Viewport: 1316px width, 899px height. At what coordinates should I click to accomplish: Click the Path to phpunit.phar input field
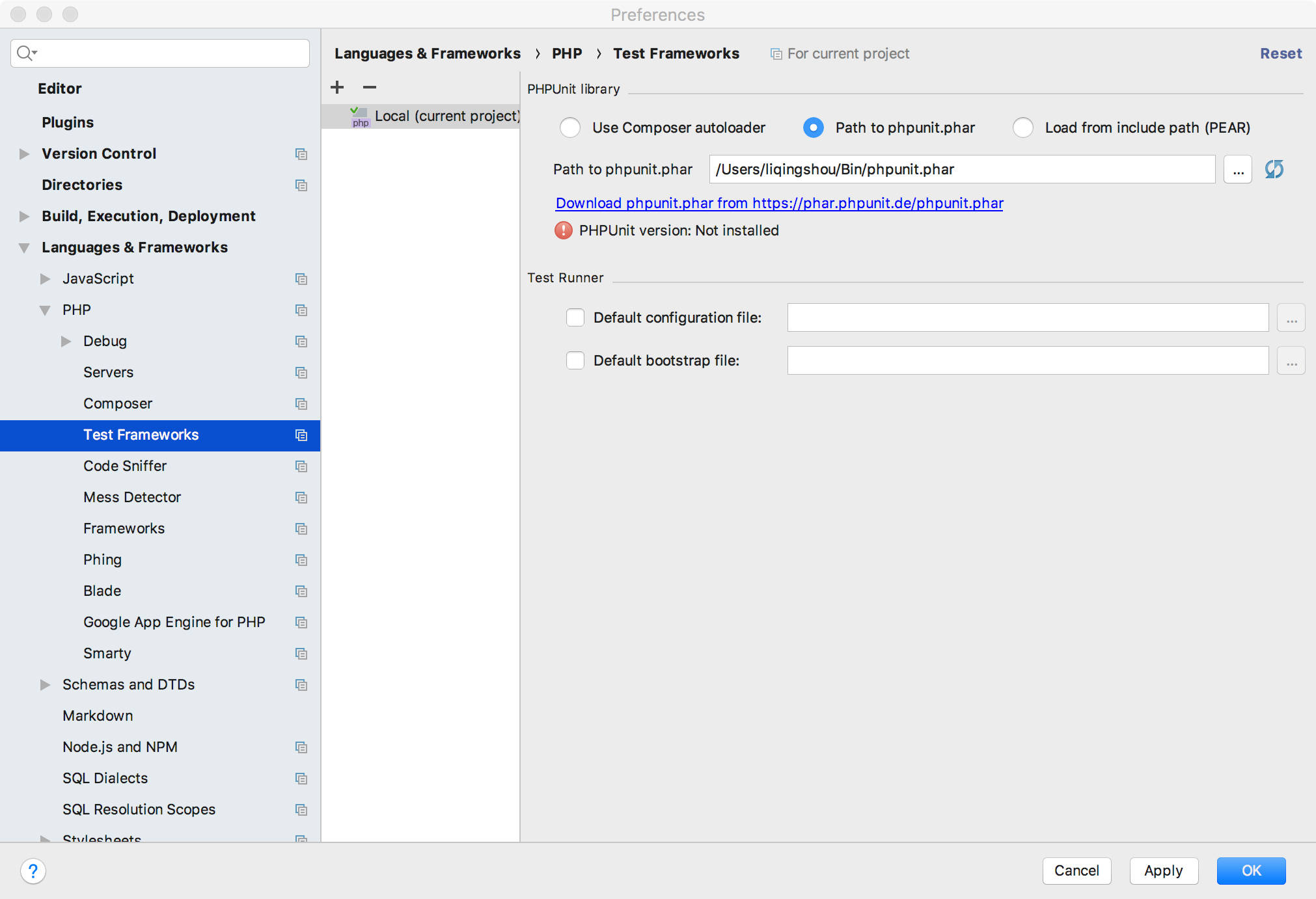coord(963,169)
